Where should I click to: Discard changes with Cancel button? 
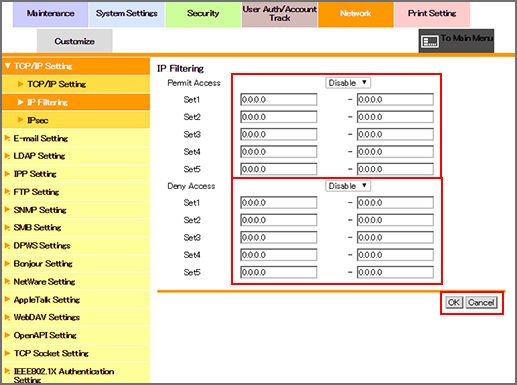[x=481, y=302]
